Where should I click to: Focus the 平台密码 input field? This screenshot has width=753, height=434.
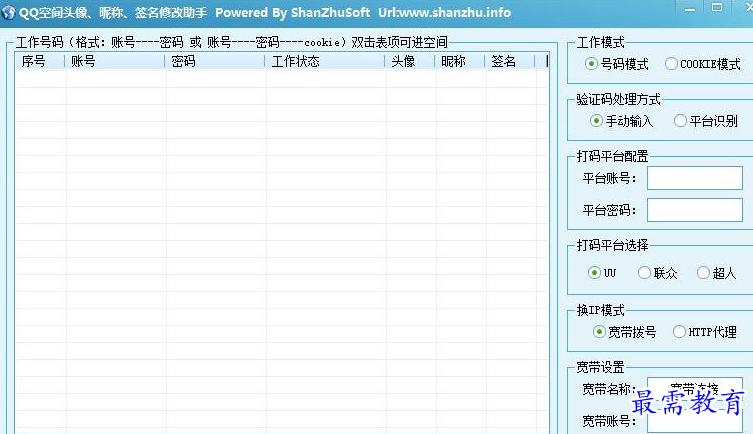pos(694,210)
